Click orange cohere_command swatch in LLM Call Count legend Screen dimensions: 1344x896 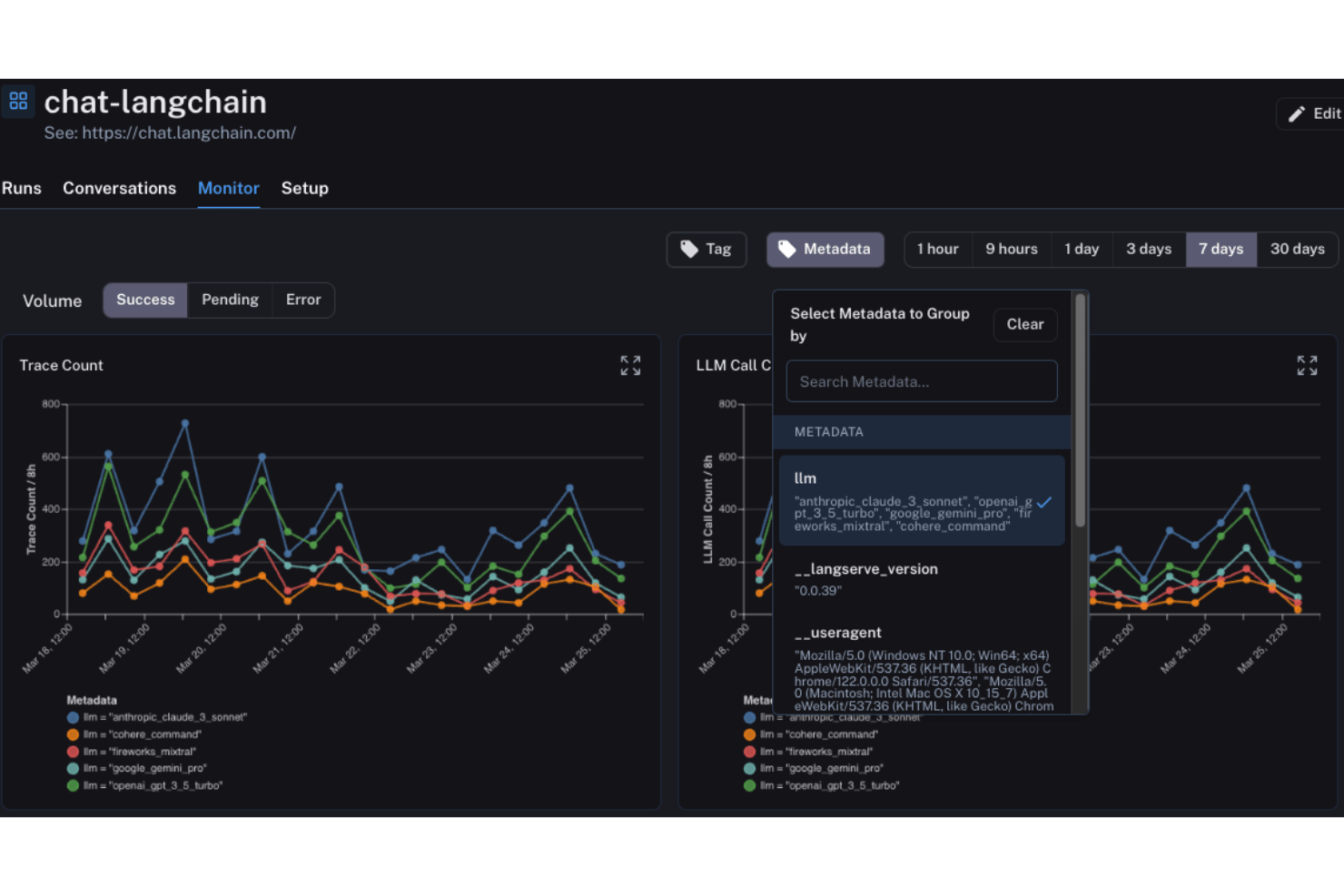coord(749,734)
